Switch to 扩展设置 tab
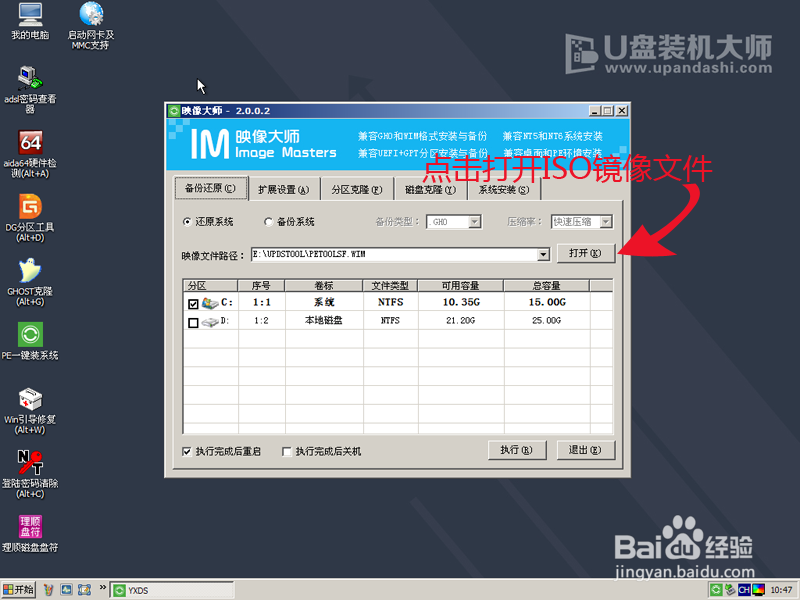This screenshot has height=600, width=800. pyautogui.click(x=284, y=190)
